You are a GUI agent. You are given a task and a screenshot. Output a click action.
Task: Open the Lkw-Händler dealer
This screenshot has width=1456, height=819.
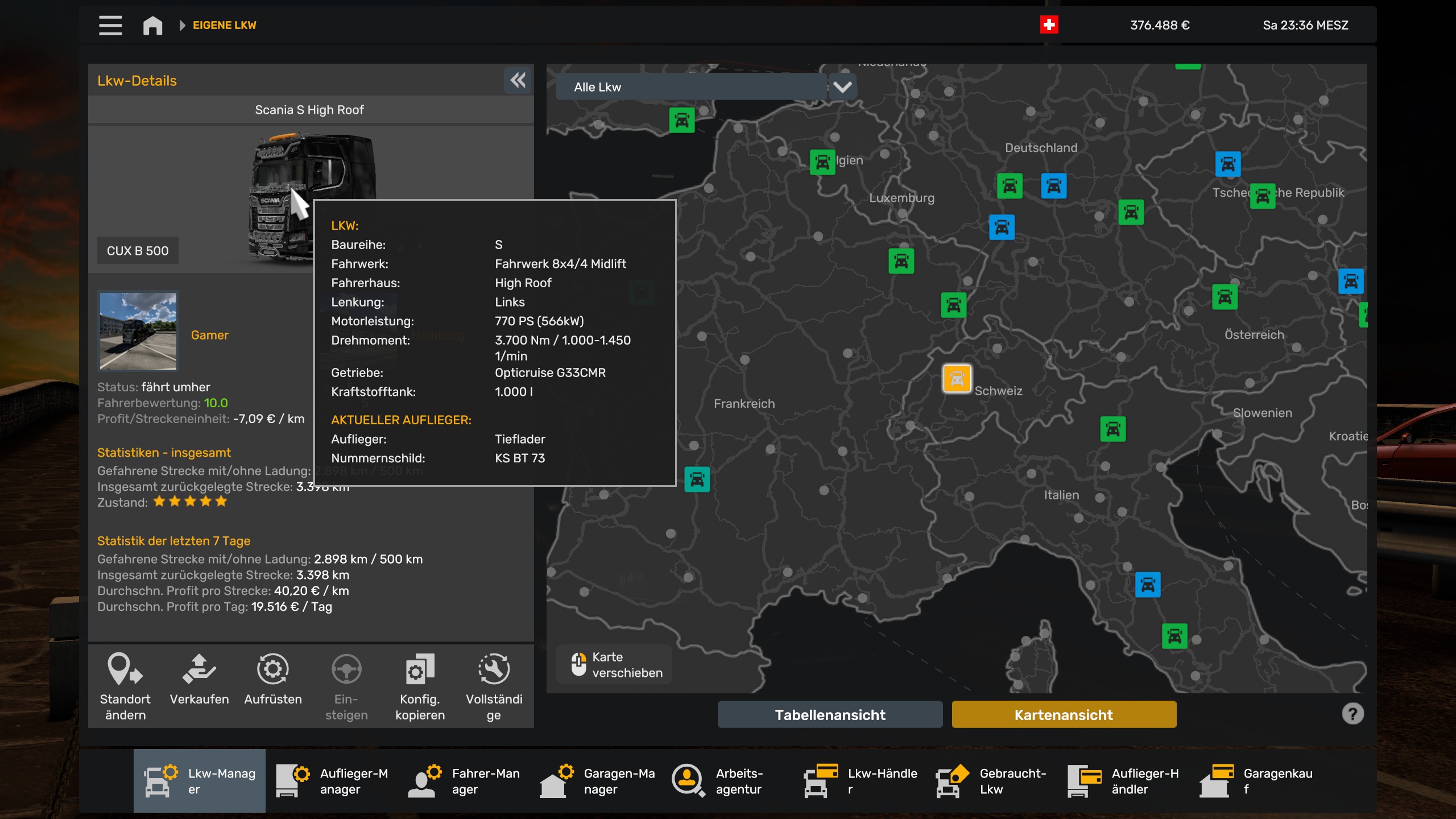tap(860, 781)
